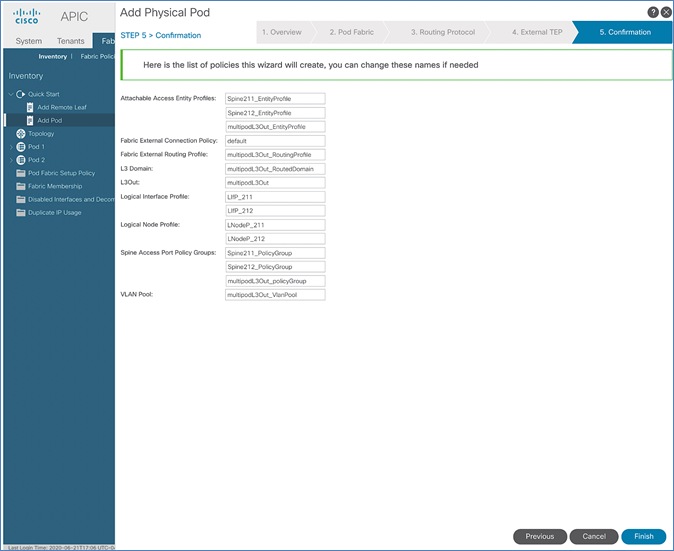Go to wizard step 1. Overview

click(x=282, y=32)
